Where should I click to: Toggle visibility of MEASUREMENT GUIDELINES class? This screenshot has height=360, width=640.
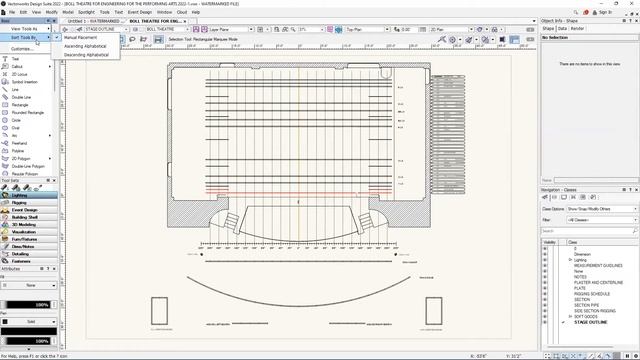(x=545, y=265)
